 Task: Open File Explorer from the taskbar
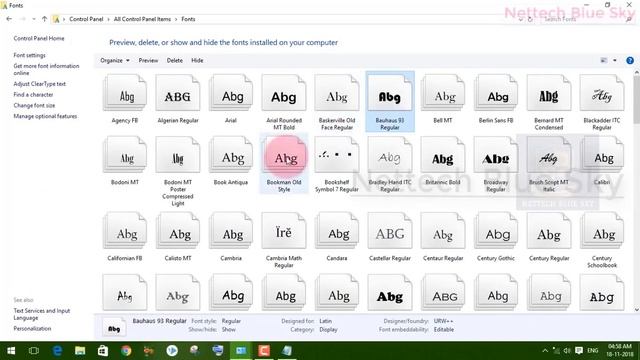click(80, 351)
